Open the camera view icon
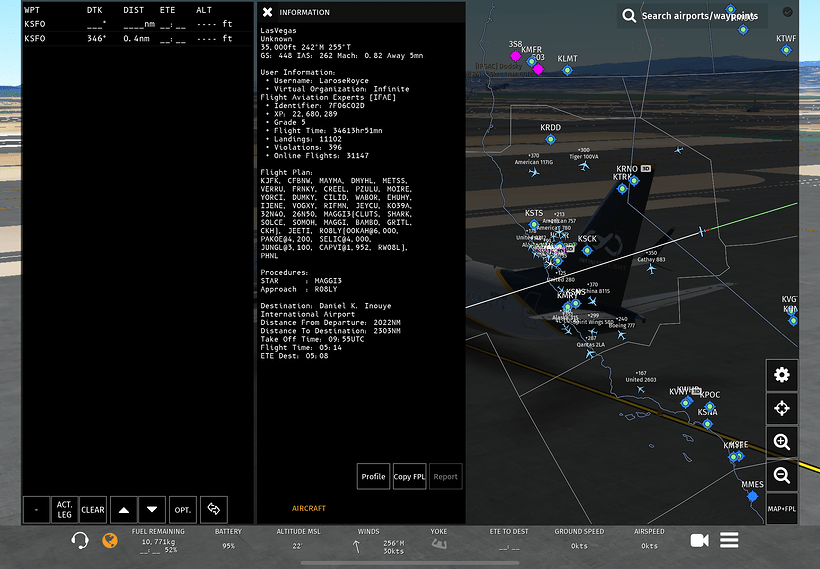 [x=699, y=540]
